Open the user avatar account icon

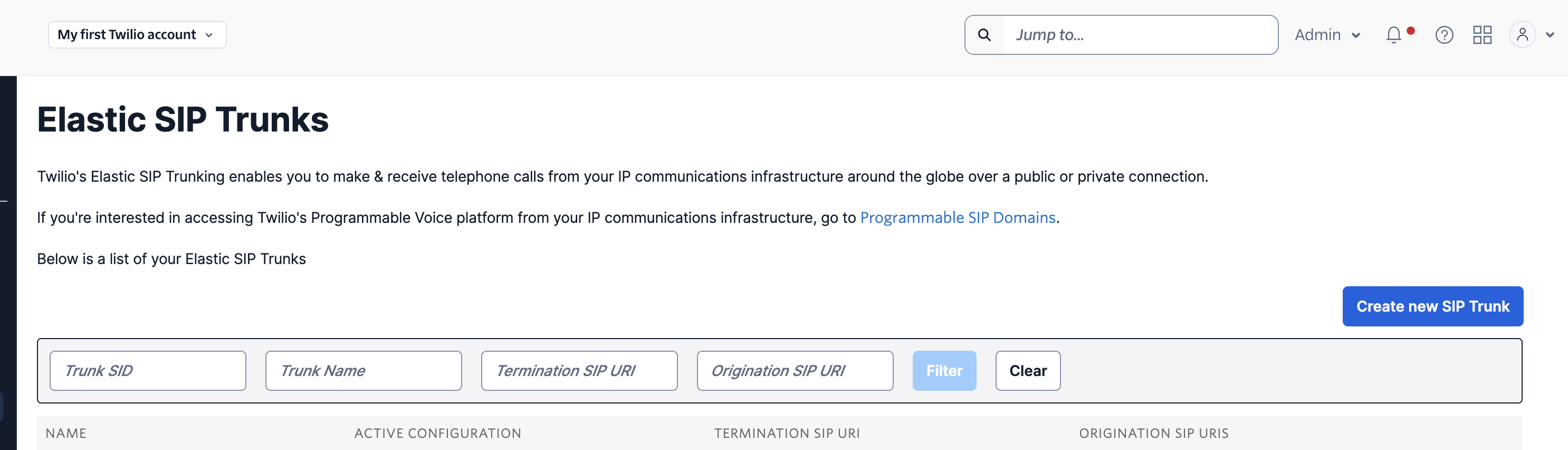[1523, 35]
